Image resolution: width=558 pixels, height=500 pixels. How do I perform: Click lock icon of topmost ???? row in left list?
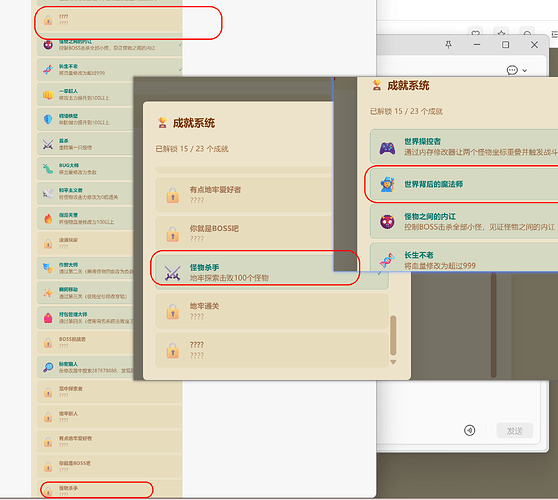coord(48,20)
